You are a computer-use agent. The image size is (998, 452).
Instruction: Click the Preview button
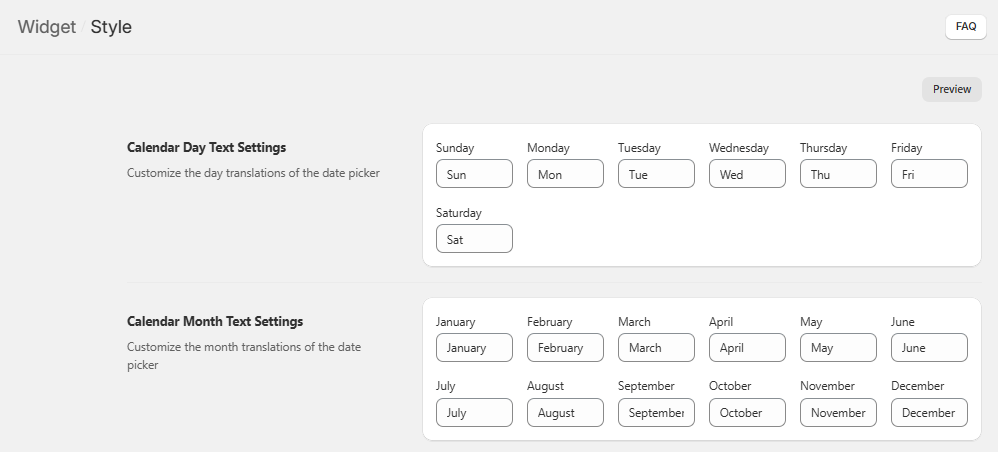(x=951, y=89)
